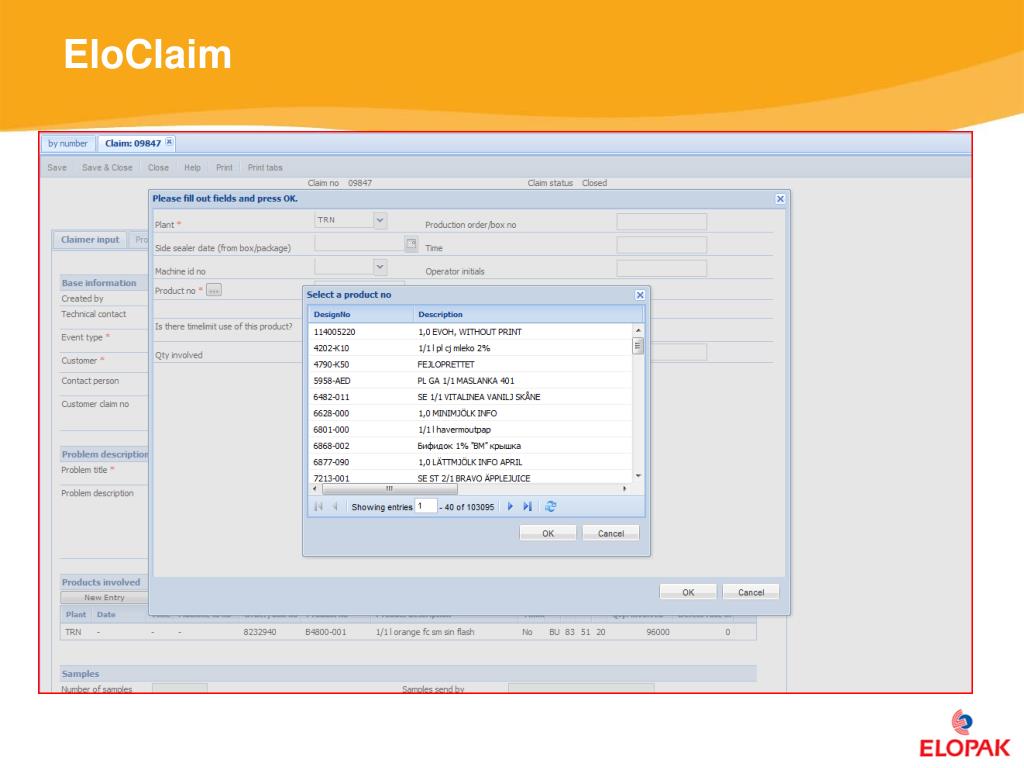1024x768 pixels.
Task: Open Help from the toolbar
Action: tap(192, 168)
